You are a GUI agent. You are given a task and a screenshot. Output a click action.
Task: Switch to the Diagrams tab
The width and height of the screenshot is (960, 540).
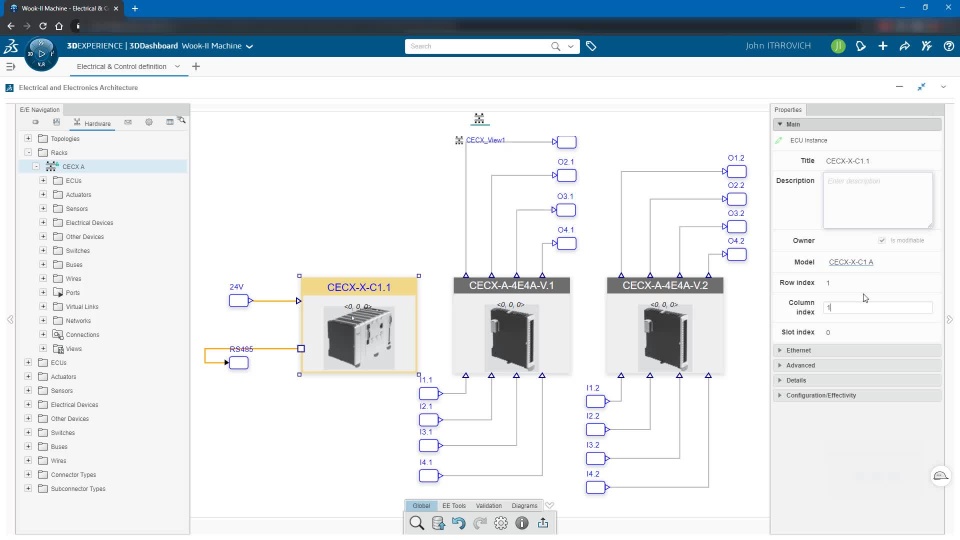point(524,506)
